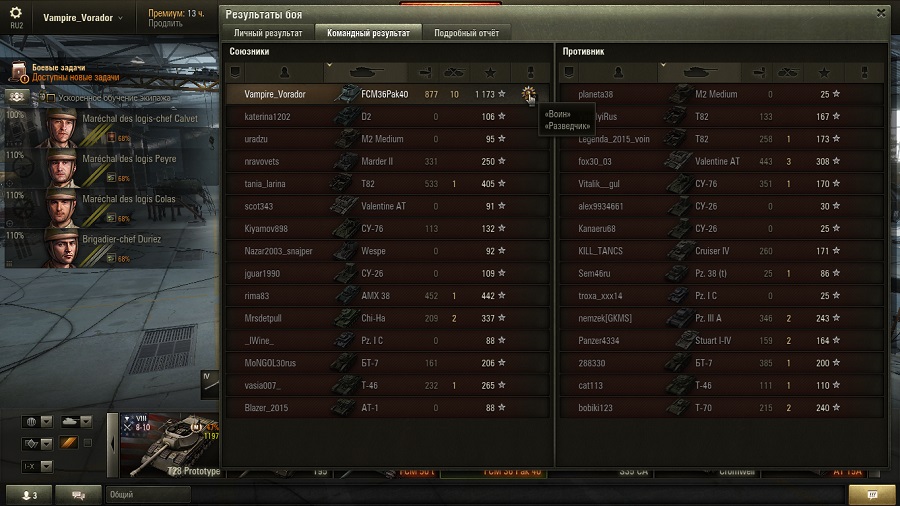Sort allies by experience star icon
The width and height of the screenshot is (900, 506).
[x=490, y=72]
